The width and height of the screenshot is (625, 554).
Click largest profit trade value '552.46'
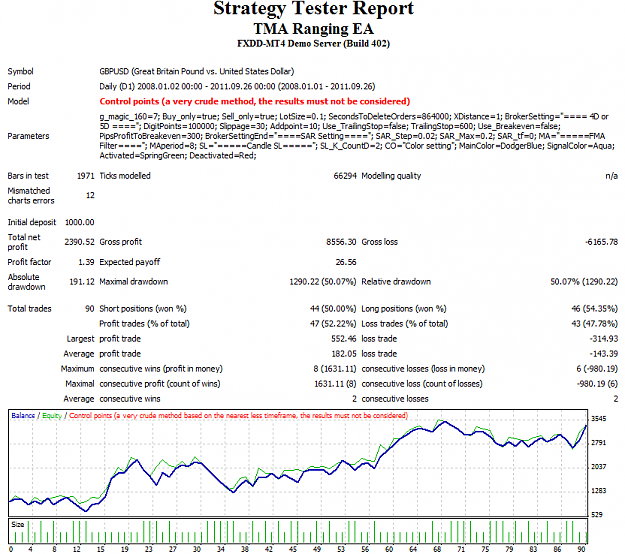click(344, 339)
